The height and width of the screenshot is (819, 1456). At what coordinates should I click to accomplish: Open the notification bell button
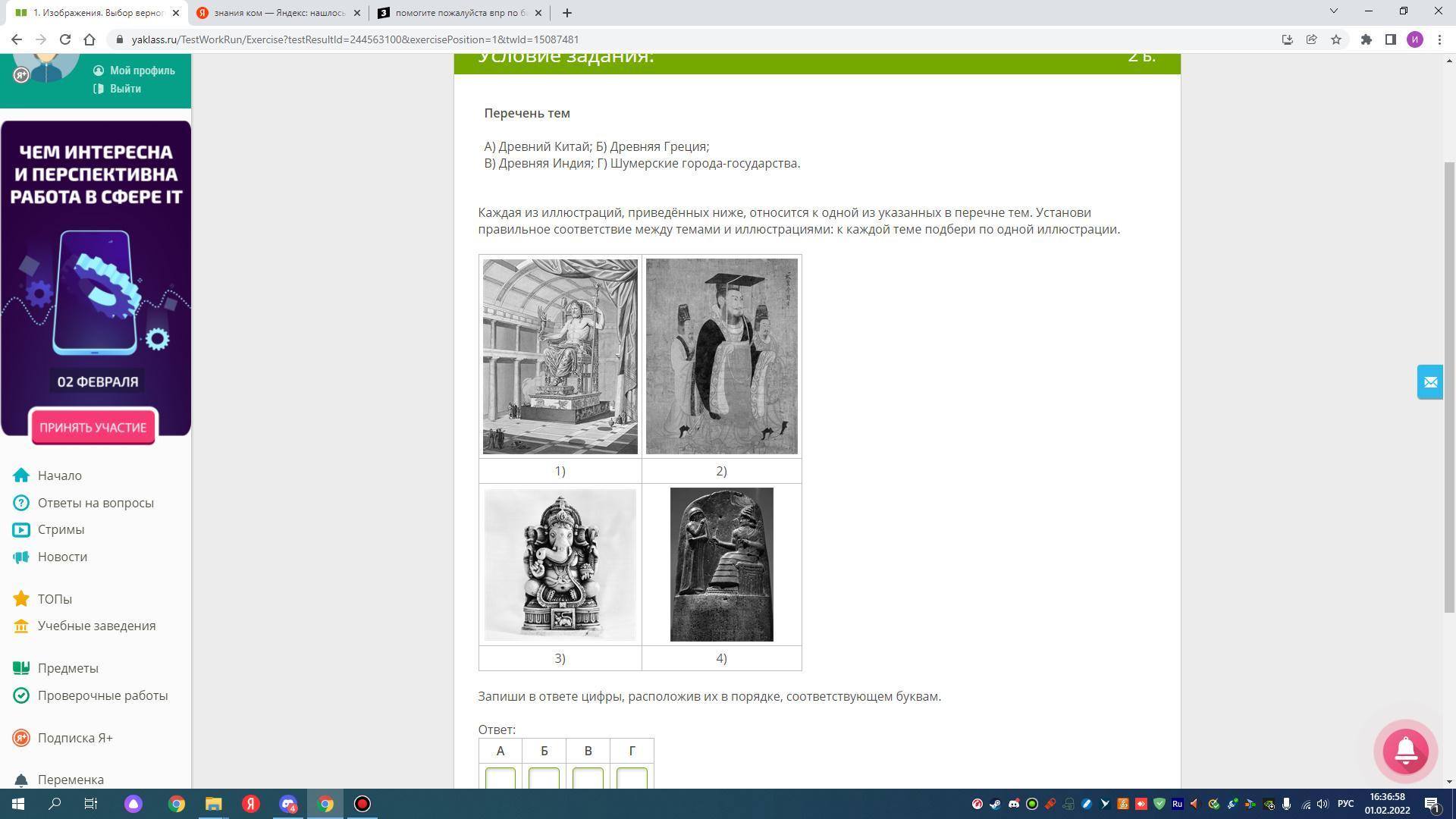click(1405, 751)
